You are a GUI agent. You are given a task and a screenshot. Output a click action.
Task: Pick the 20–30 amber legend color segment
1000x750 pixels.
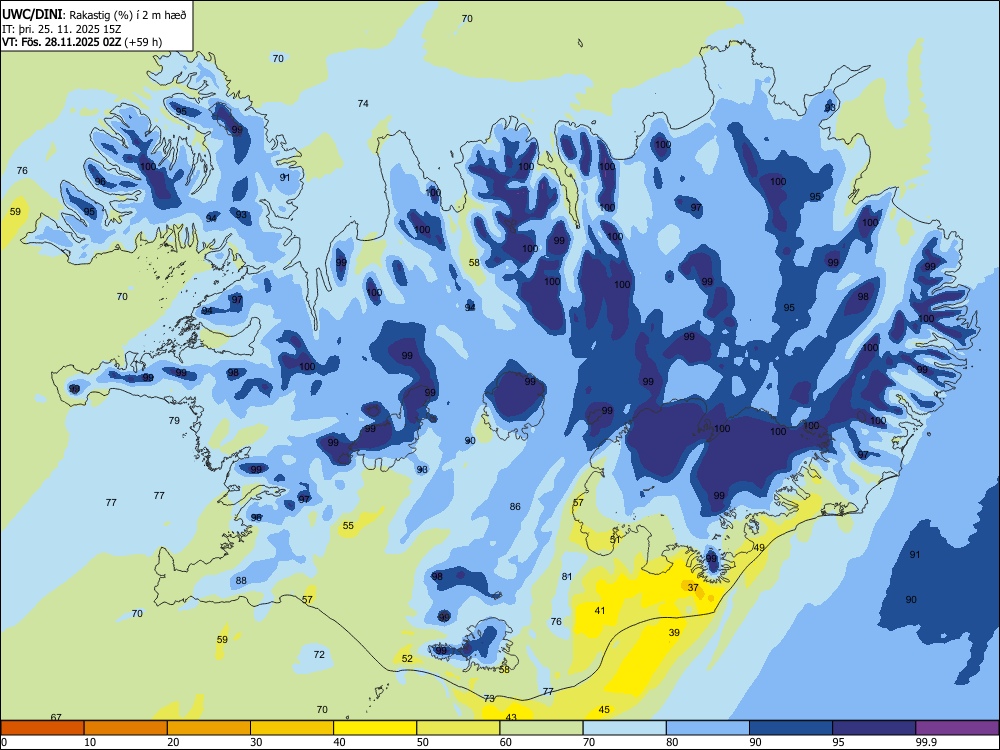(x=209, y=728)
